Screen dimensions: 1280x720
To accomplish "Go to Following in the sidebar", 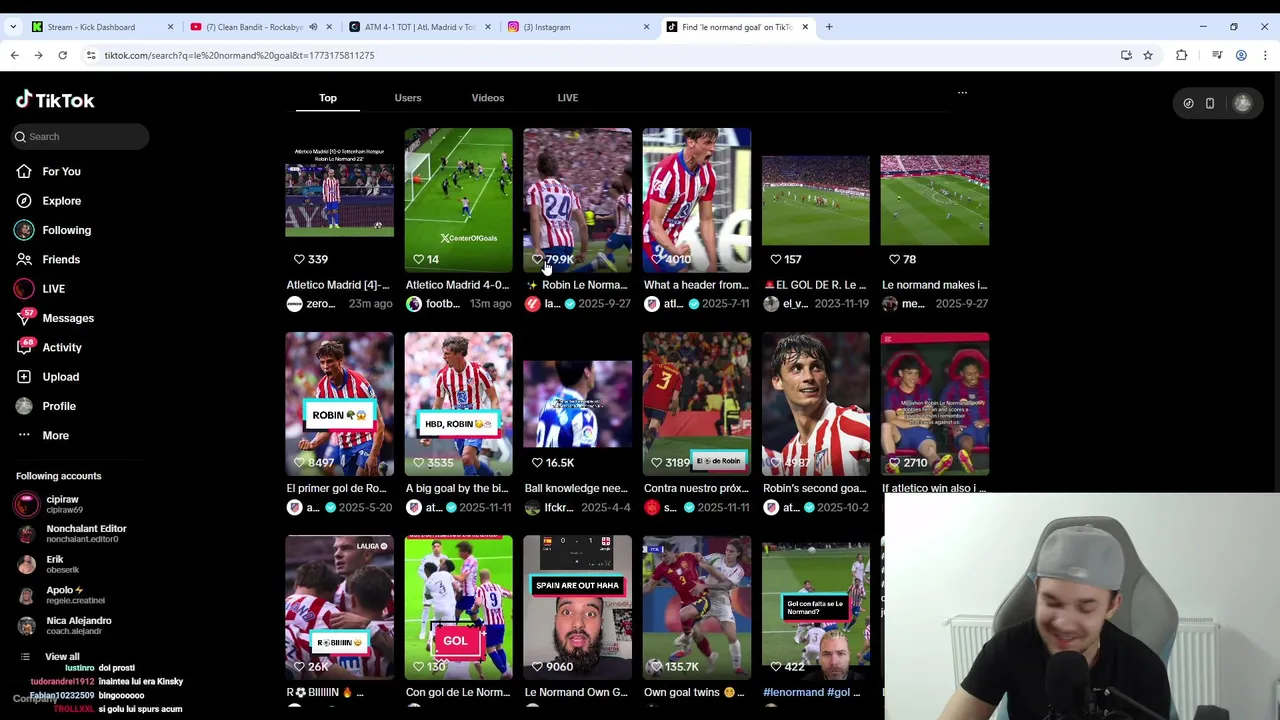I will coord(66,230).
